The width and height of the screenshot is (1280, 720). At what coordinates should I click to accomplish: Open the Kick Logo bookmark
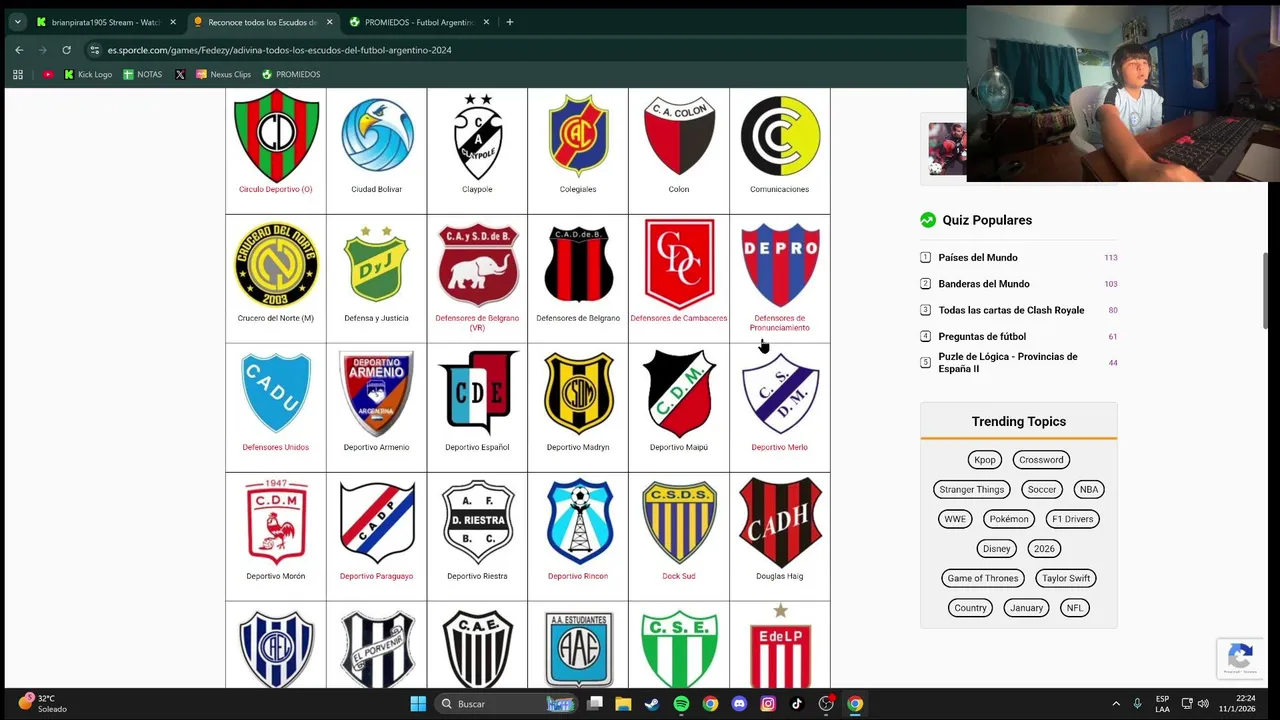(x=88, y=74)
